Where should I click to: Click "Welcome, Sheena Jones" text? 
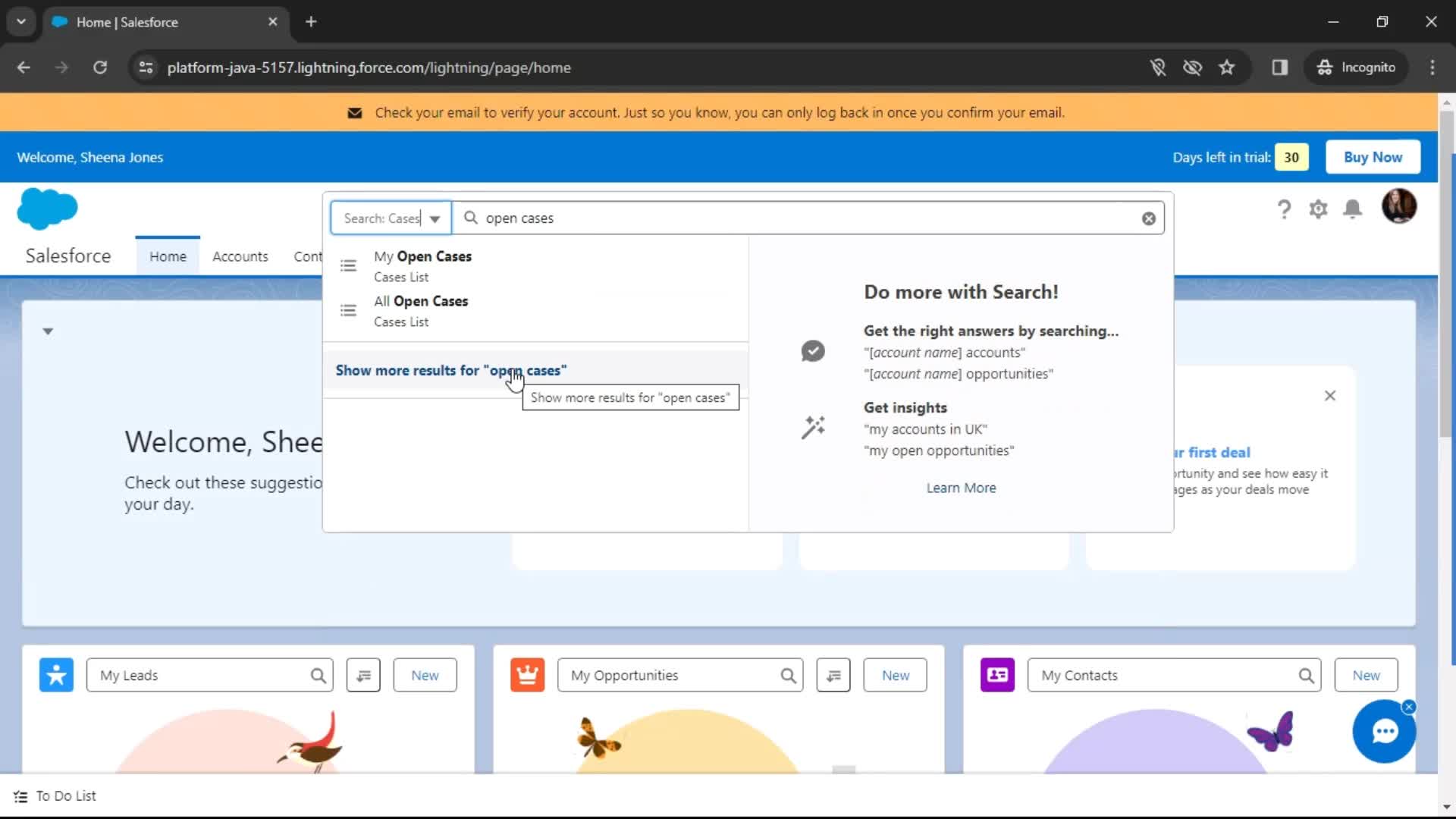89,157
